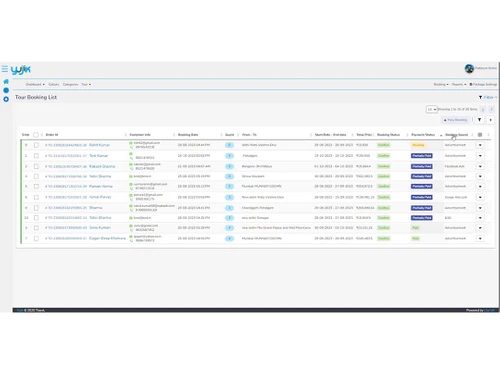The height and width of the screenshot is (375, 500).
Task: Open Gagan Deep Khurana's booking order link
Action: (x=66, y=238)
